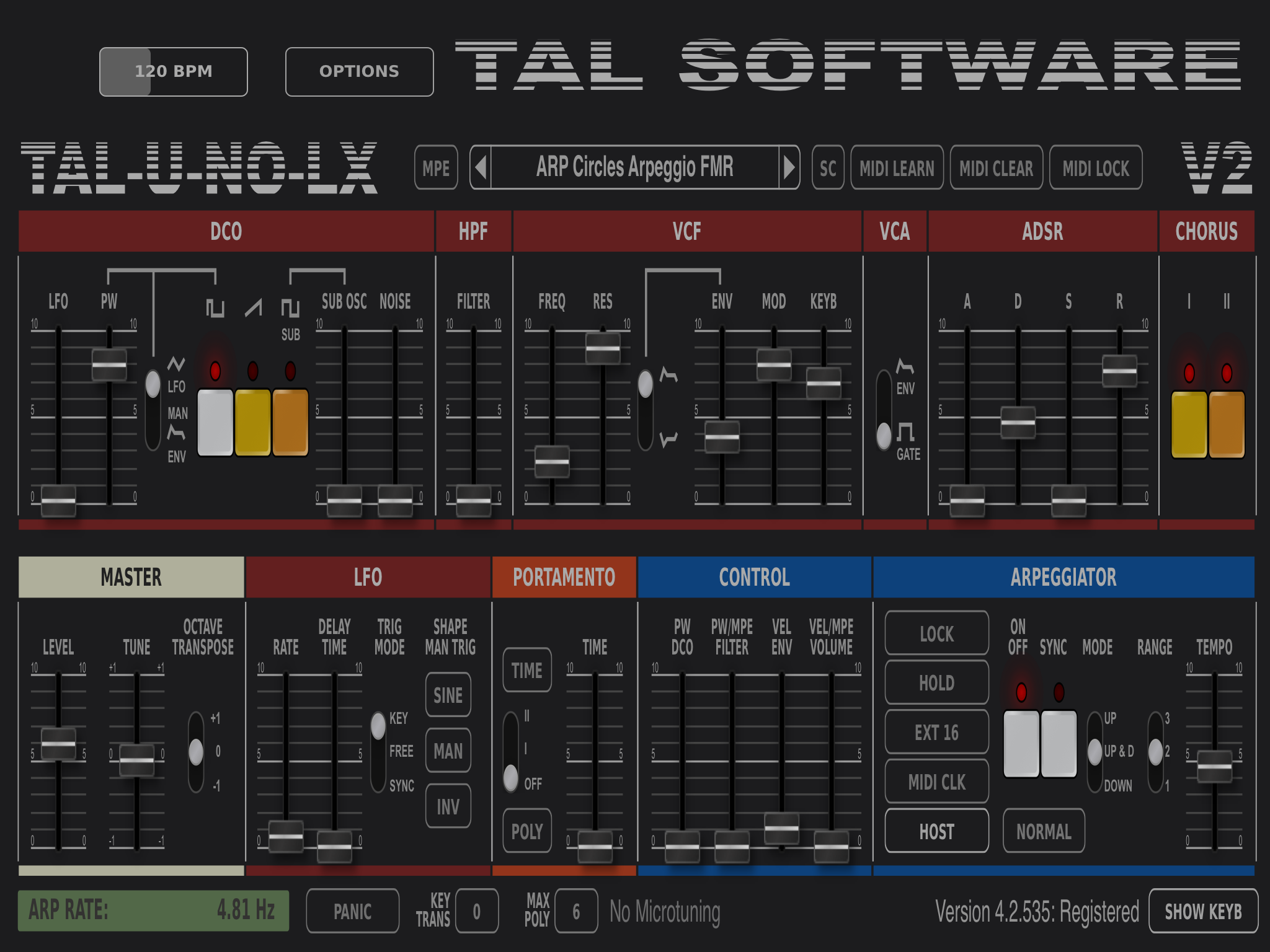Click the VCF FREQ slider handle
This screenshot has height=952, width=1270.
click(552, 462)
